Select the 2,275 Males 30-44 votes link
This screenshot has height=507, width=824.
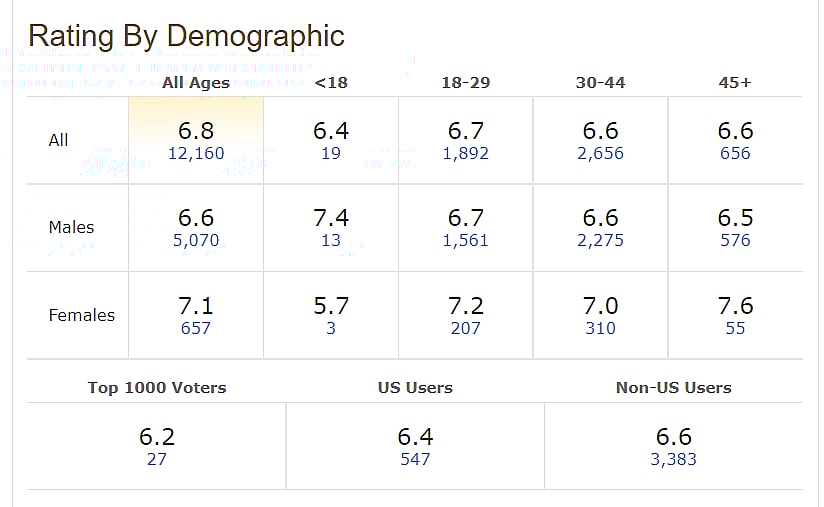click(x=600, y=241)
